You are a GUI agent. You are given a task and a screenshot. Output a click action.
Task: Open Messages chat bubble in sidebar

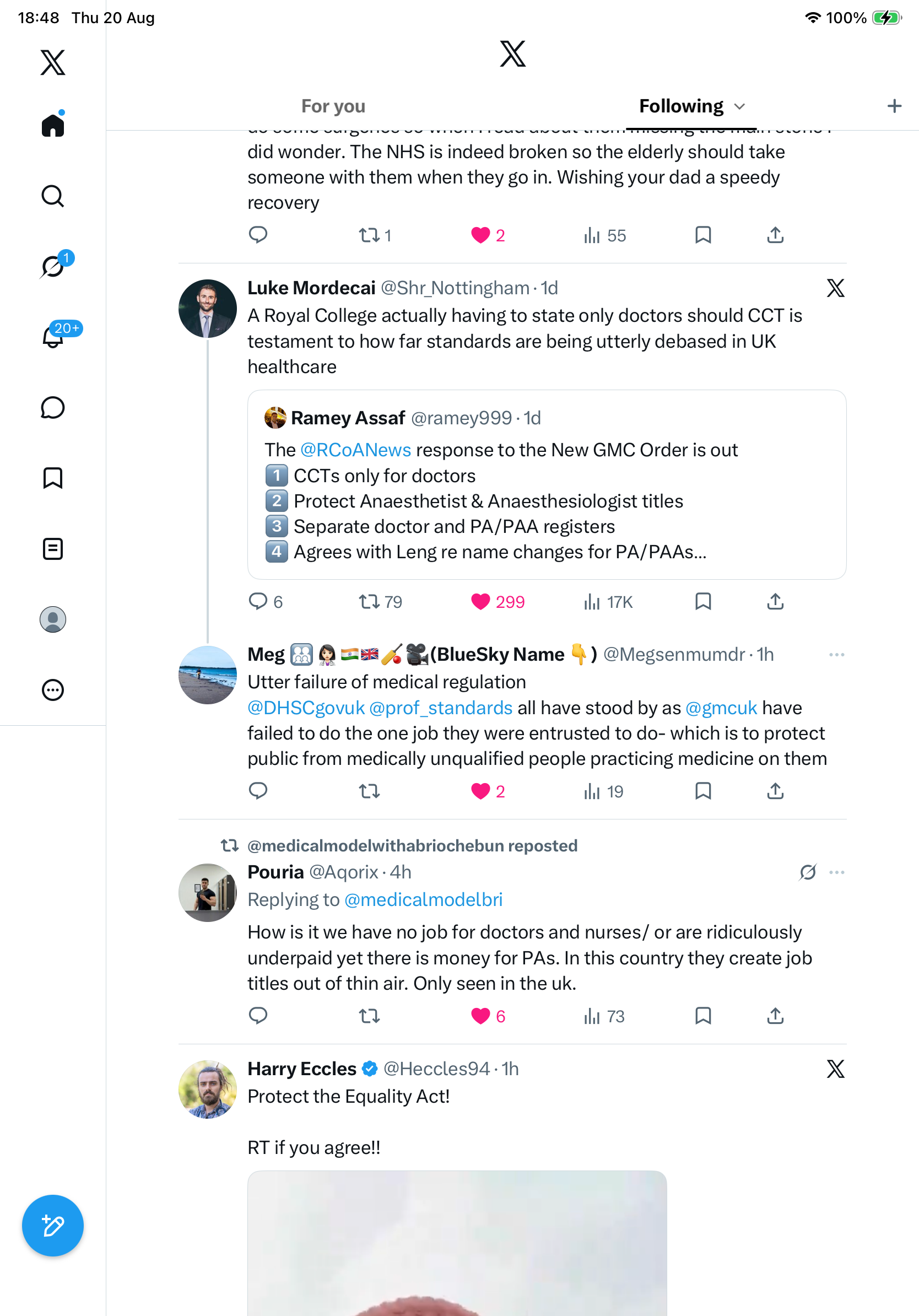(53, 407)
